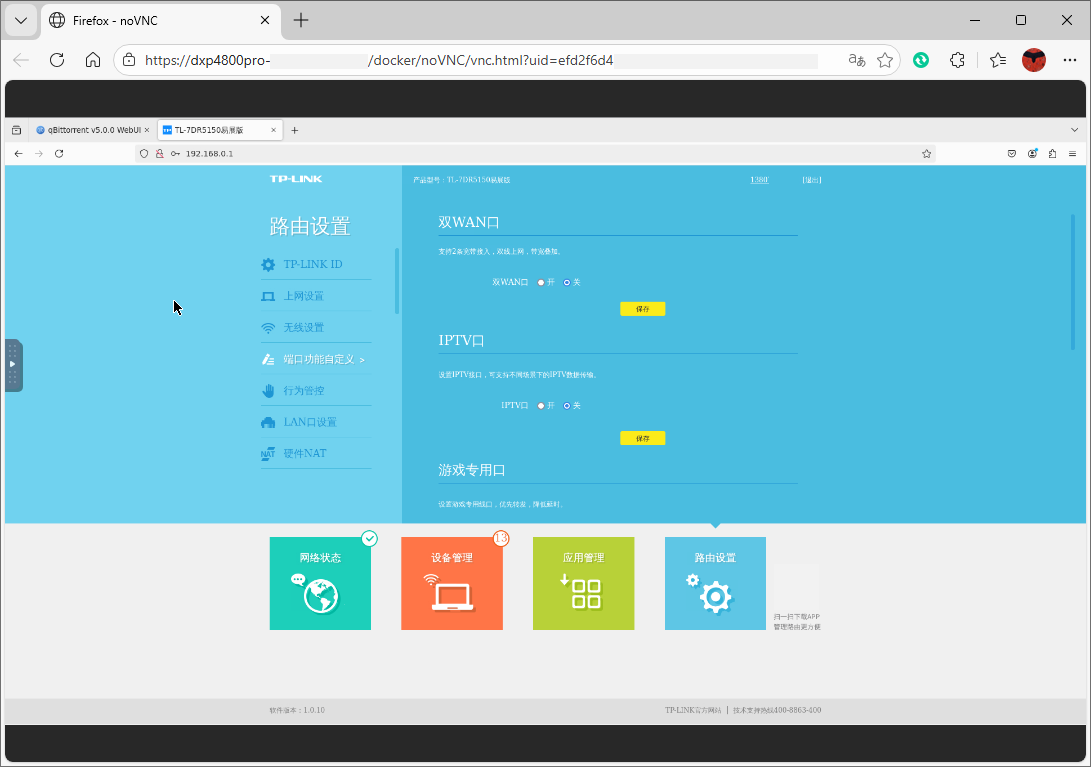The image size is (1091, 767).
Task: Go back in the inner Firefox browser
Action: tap(19, 154)
